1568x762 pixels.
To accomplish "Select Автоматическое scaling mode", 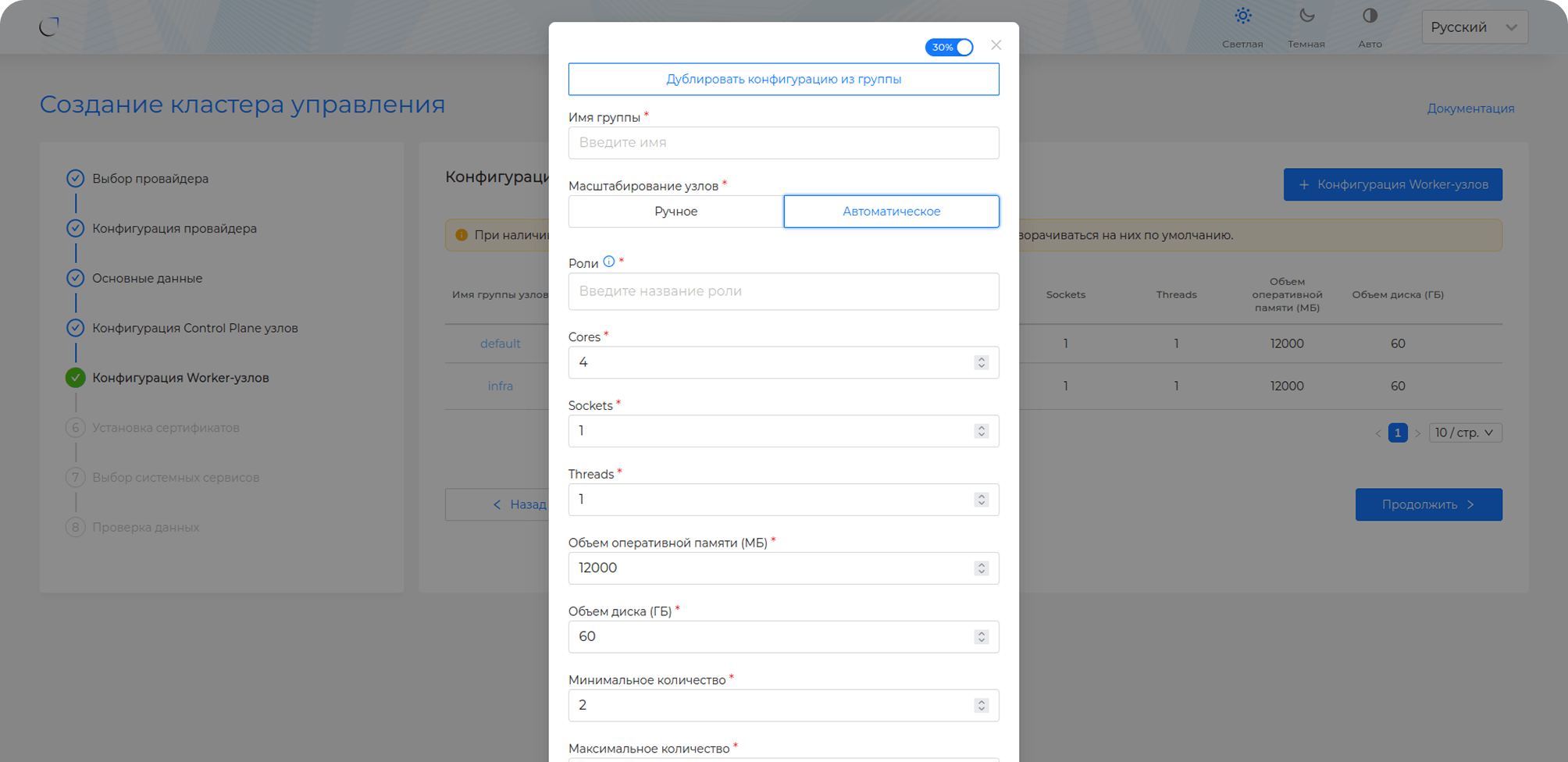I will [x=891, y=212].
